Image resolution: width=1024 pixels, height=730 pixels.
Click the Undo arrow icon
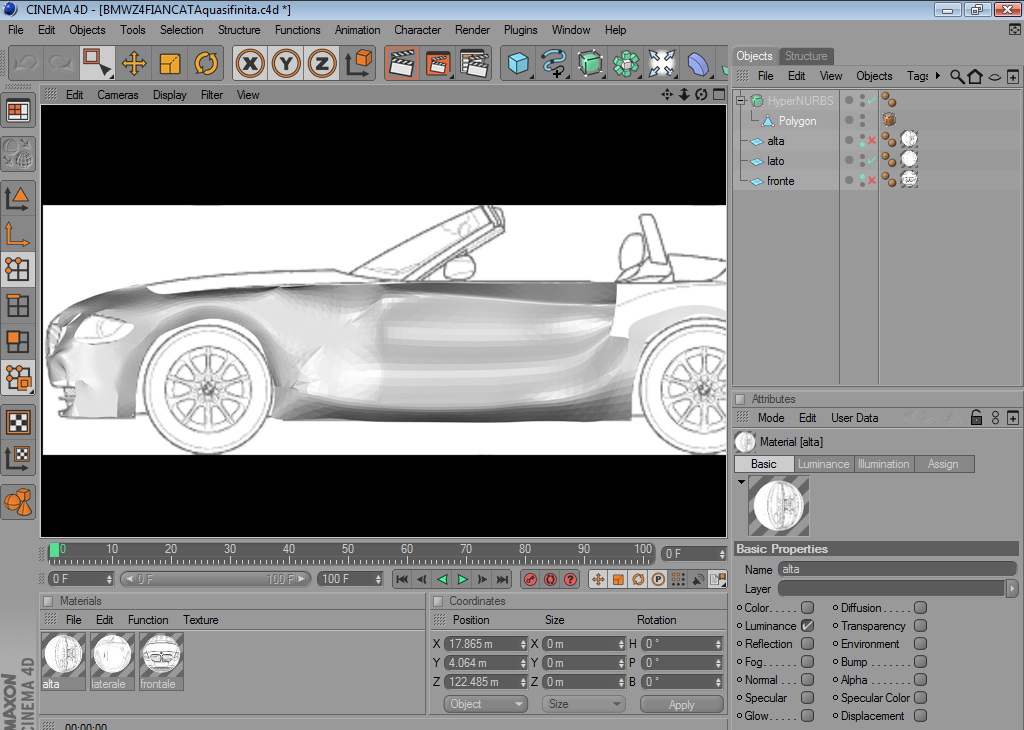(25, 64)
